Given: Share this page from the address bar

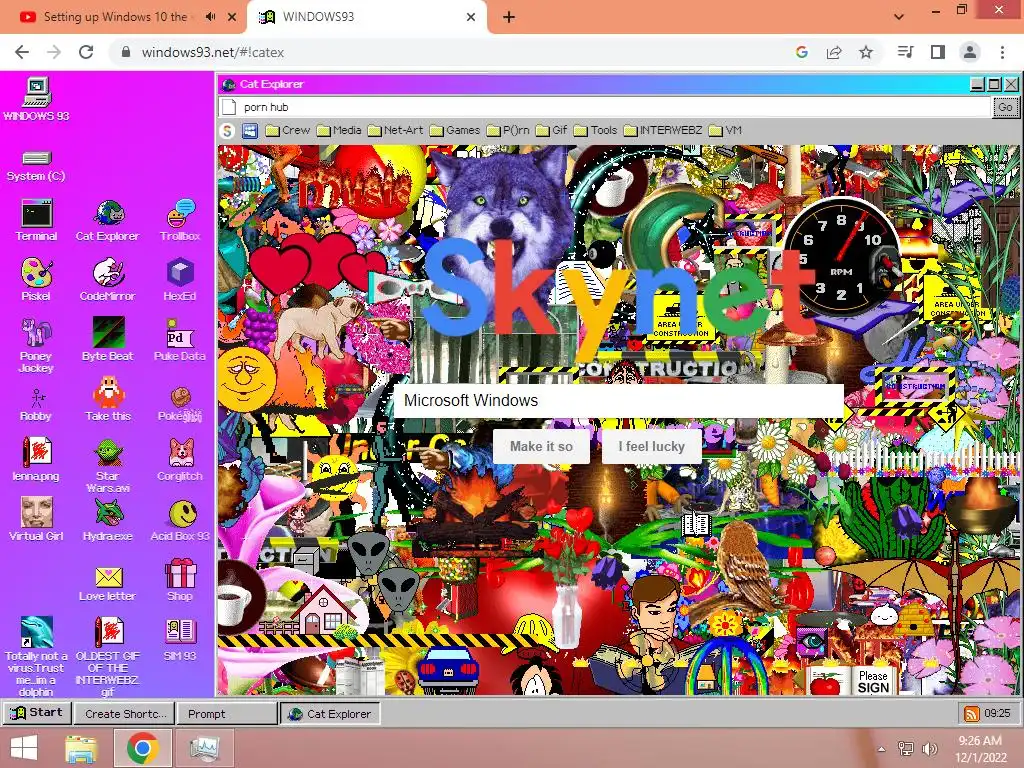Looking at the screenshot, I should tap(834, 52).
